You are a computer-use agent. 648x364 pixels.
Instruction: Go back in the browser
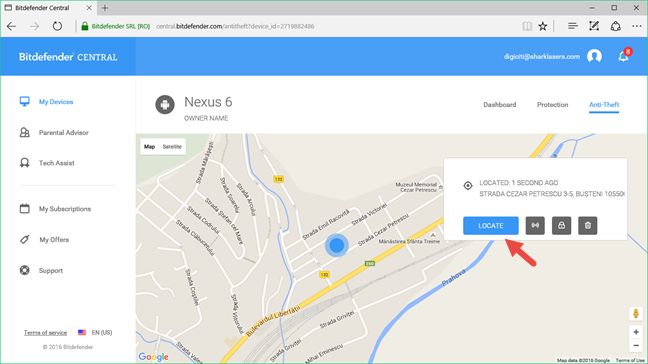coord(11,26)
